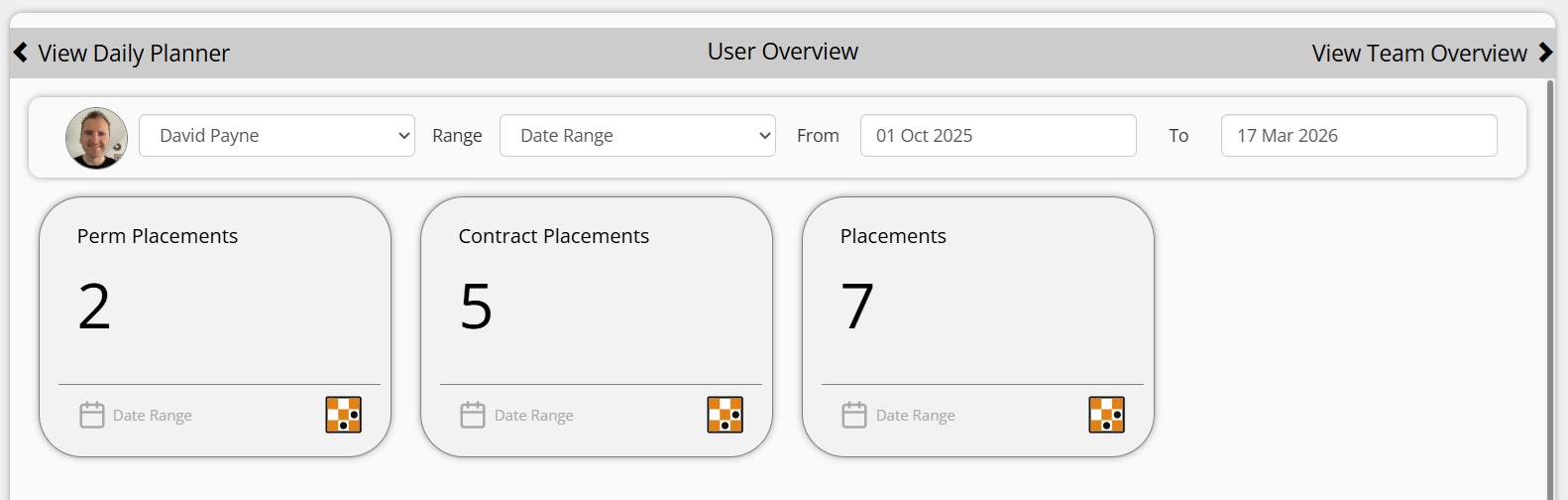Image resolution: width=1568 pixels, height=500 pixels.
Task: Click calendar icon on Contract Placements card
Action: (x=473, y=415)
